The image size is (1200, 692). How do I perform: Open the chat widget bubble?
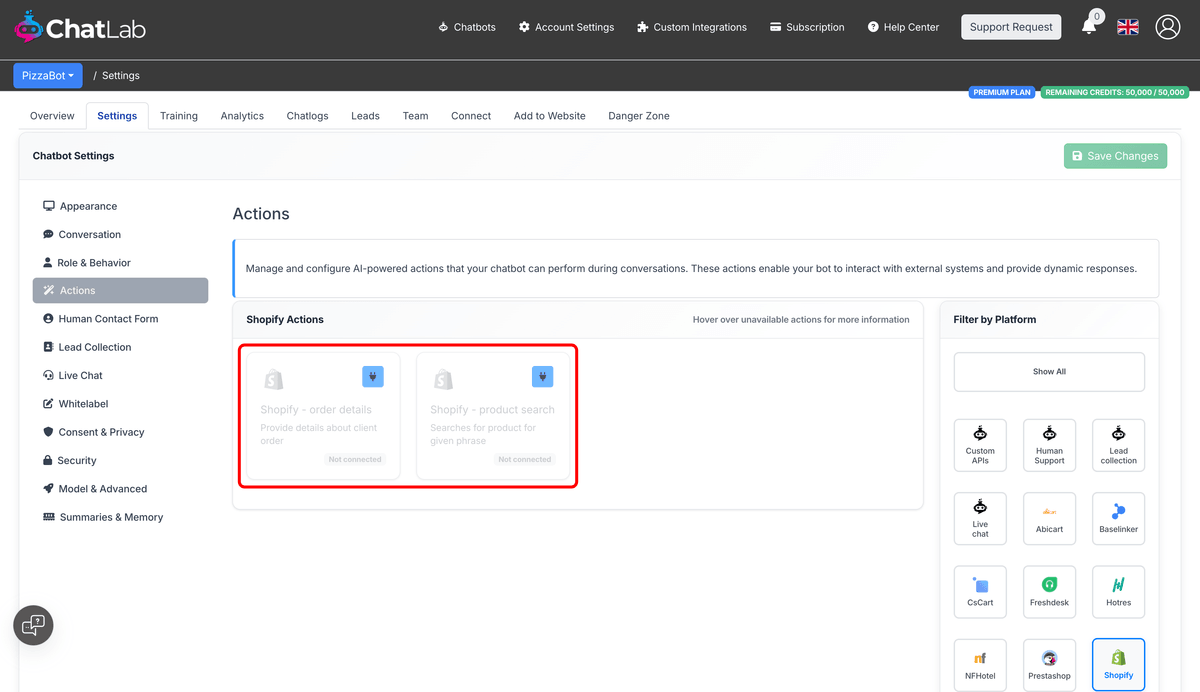33,625
